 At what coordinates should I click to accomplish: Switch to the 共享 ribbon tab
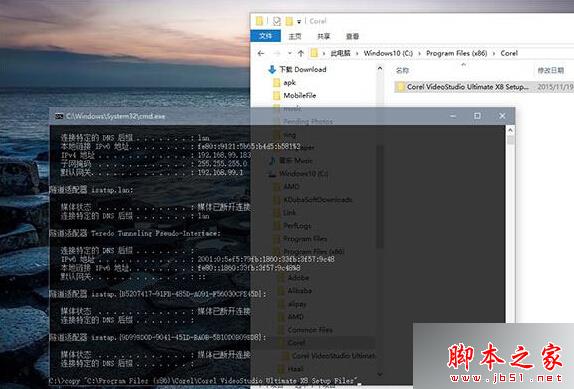click(x=324, y=36)
